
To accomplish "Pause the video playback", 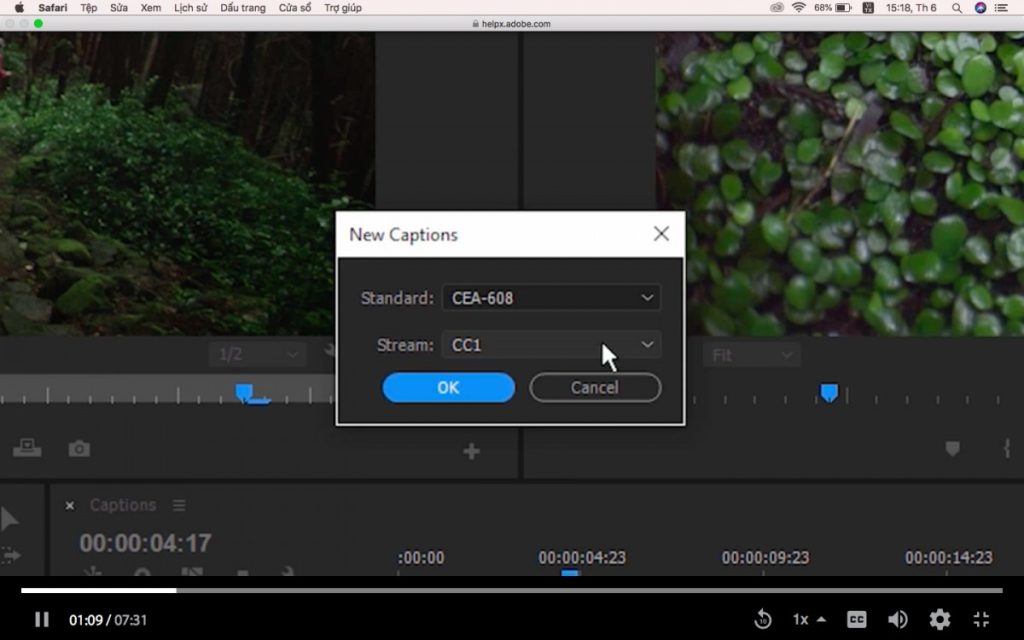I will pos(41,619).
